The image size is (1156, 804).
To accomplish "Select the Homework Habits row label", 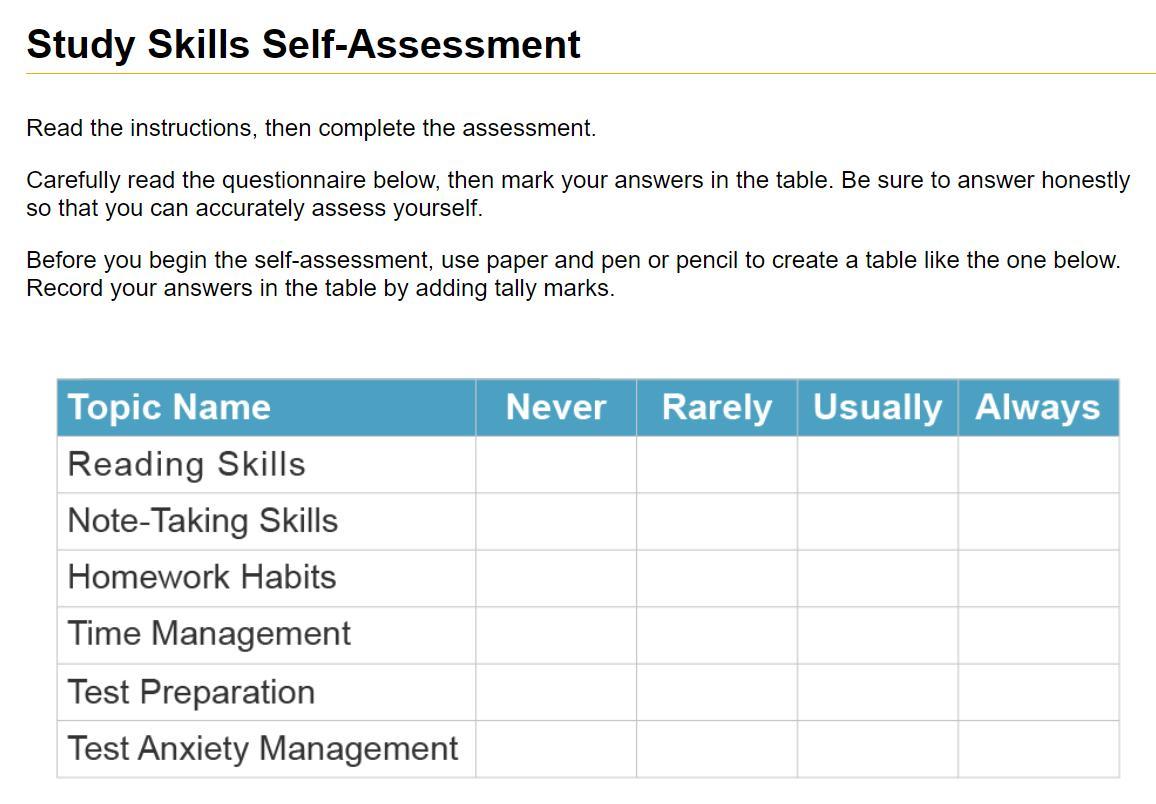I will coord(202,577).
